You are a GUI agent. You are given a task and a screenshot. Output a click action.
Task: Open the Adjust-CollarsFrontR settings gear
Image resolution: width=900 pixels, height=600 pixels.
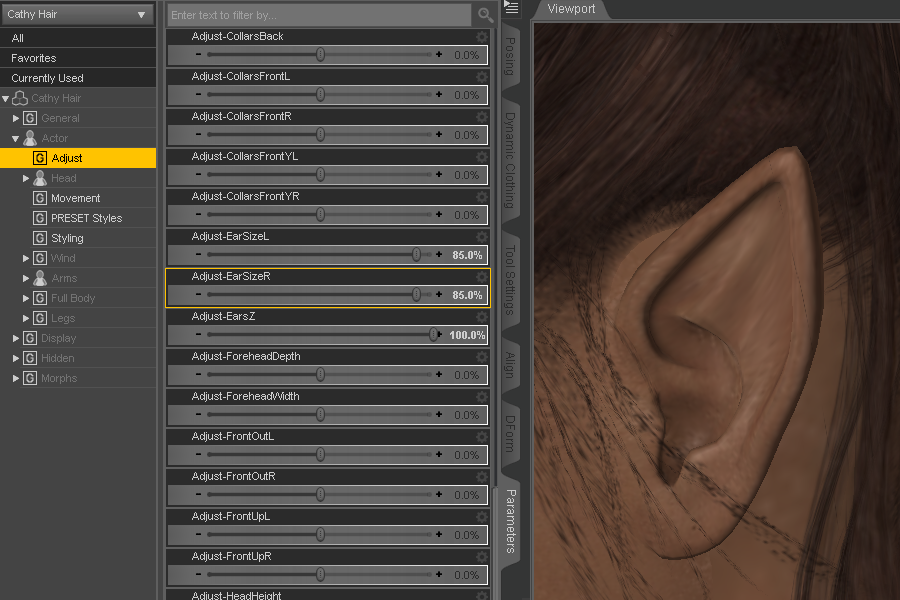482,117
